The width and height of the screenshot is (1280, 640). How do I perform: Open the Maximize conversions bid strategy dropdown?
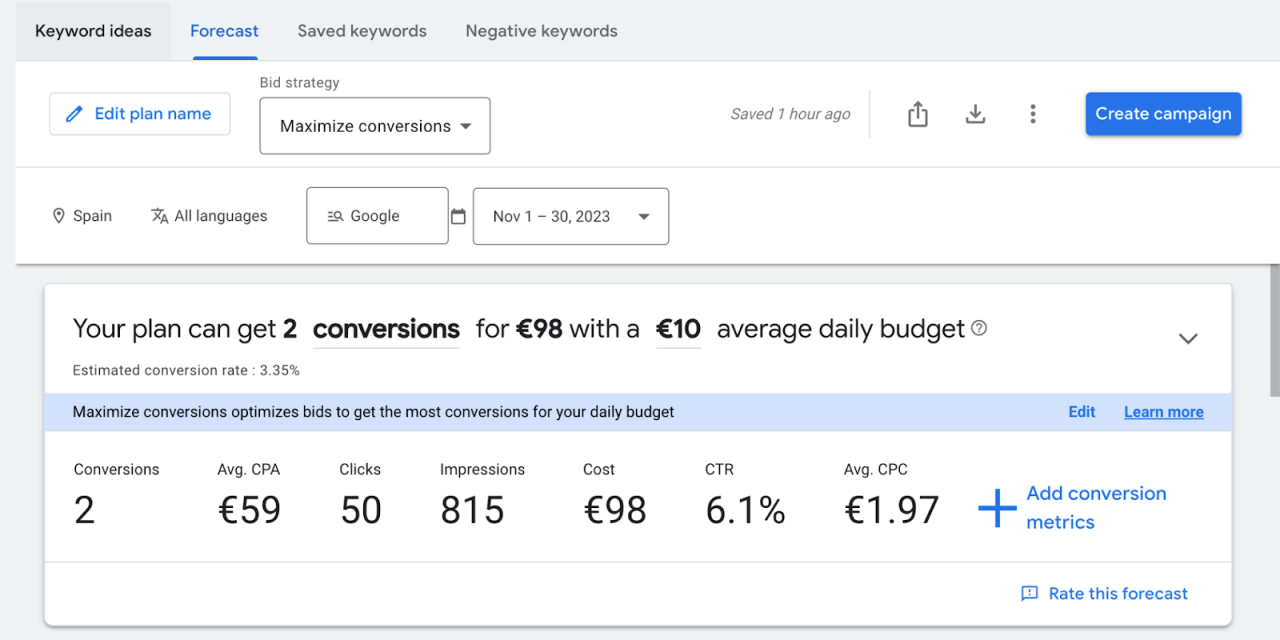[x=374, y=126]
